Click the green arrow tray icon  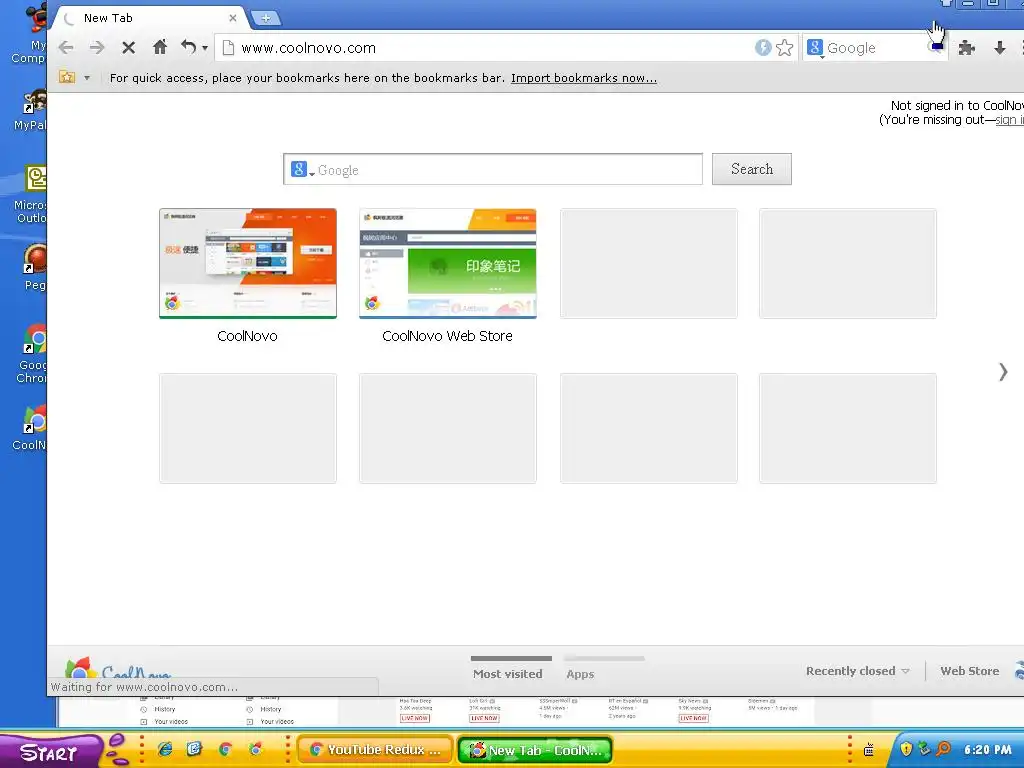coord(924,749)
